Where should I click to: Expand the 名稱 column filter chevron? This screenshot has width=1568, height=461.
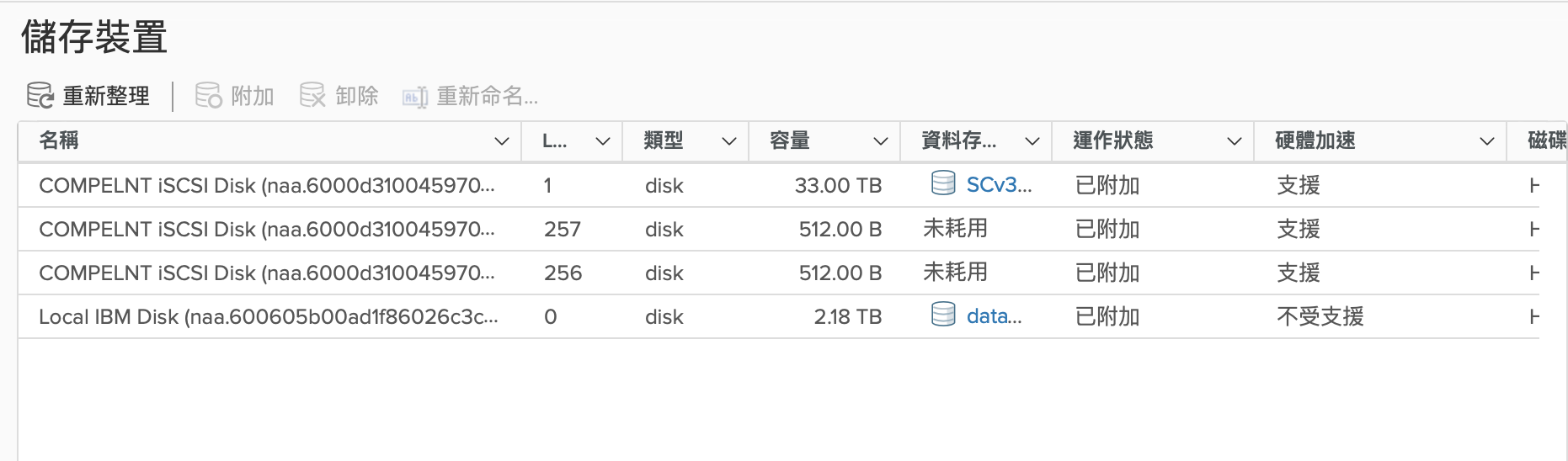pos(502,141)
